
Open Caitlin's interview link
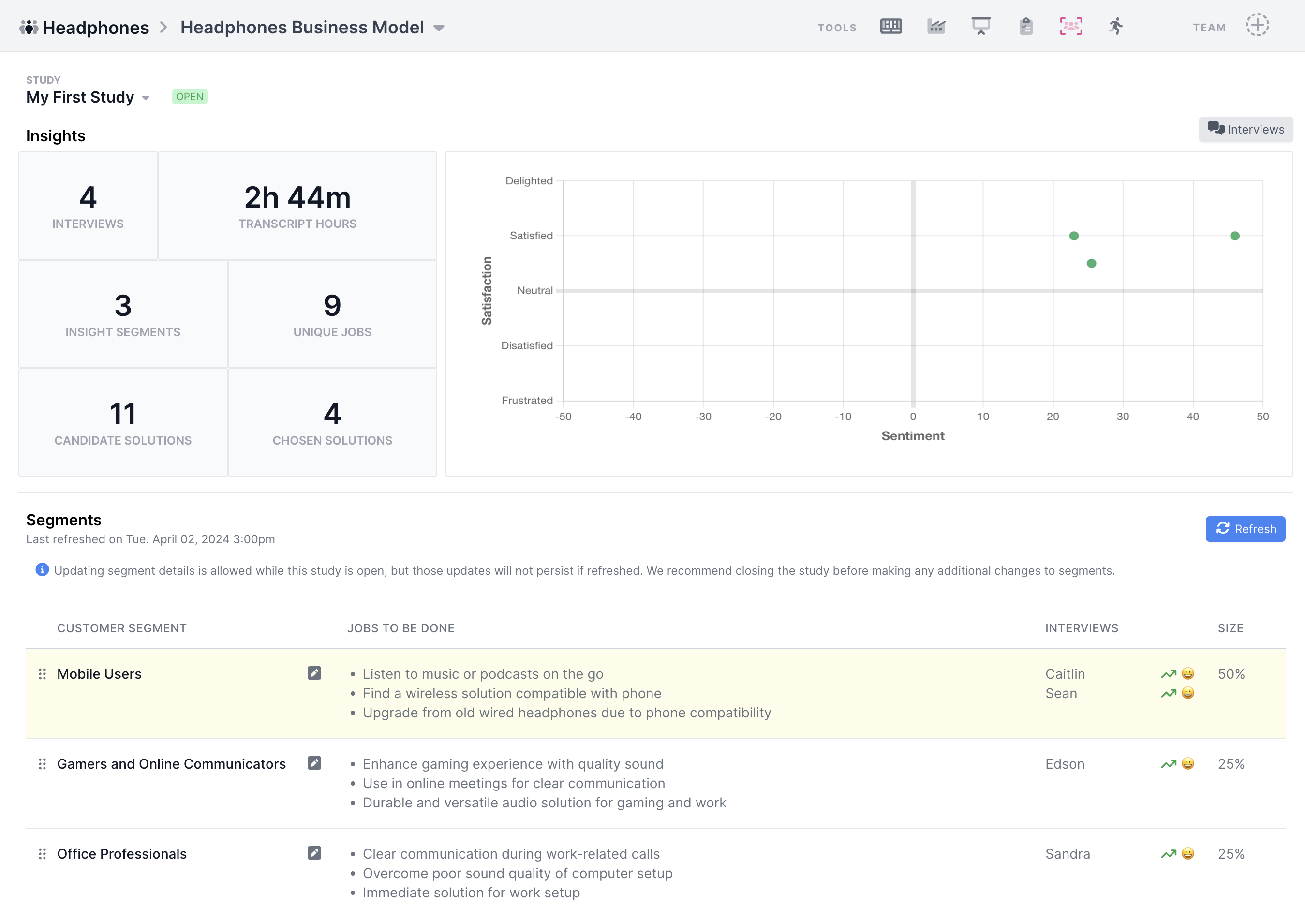point(1065,674)
